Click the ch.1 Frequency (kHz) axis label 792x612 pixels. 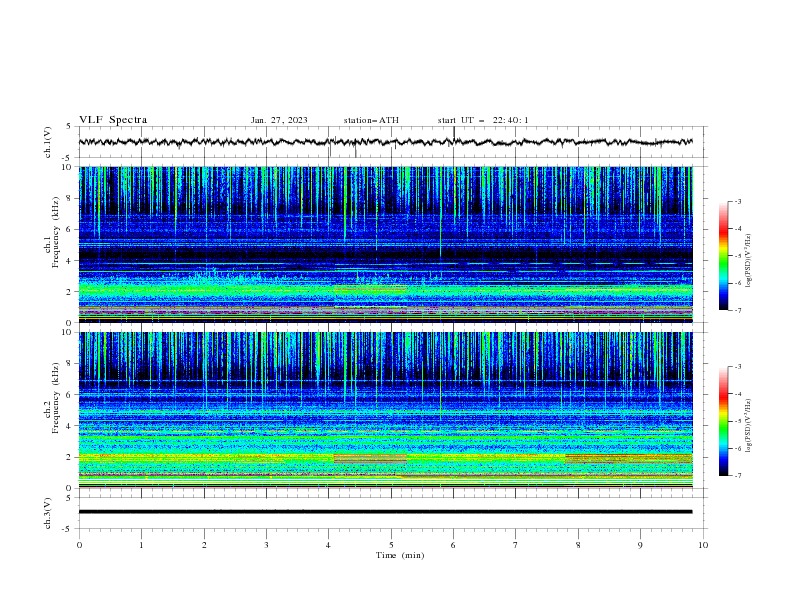point(52,232)
